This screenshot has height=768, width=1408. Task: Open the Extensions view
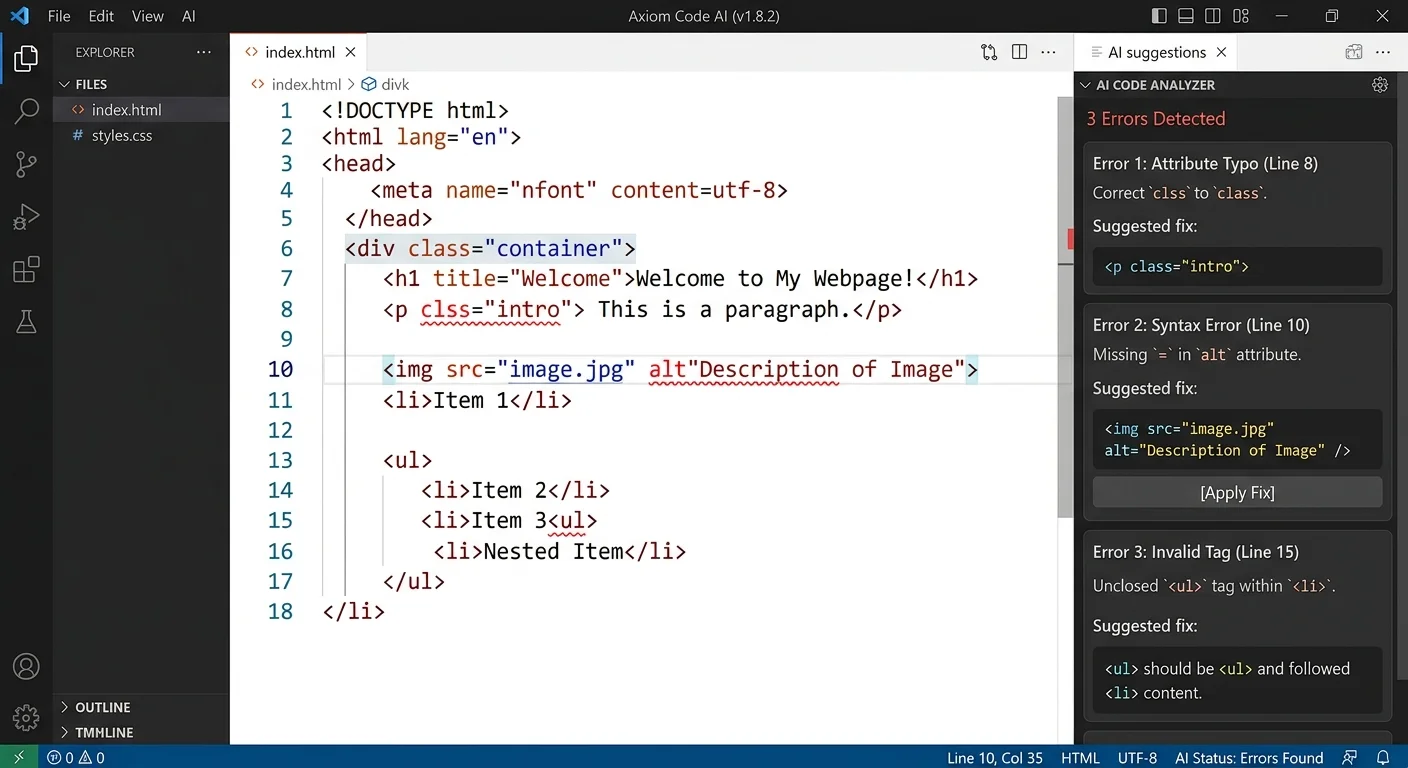click(26, 269)
